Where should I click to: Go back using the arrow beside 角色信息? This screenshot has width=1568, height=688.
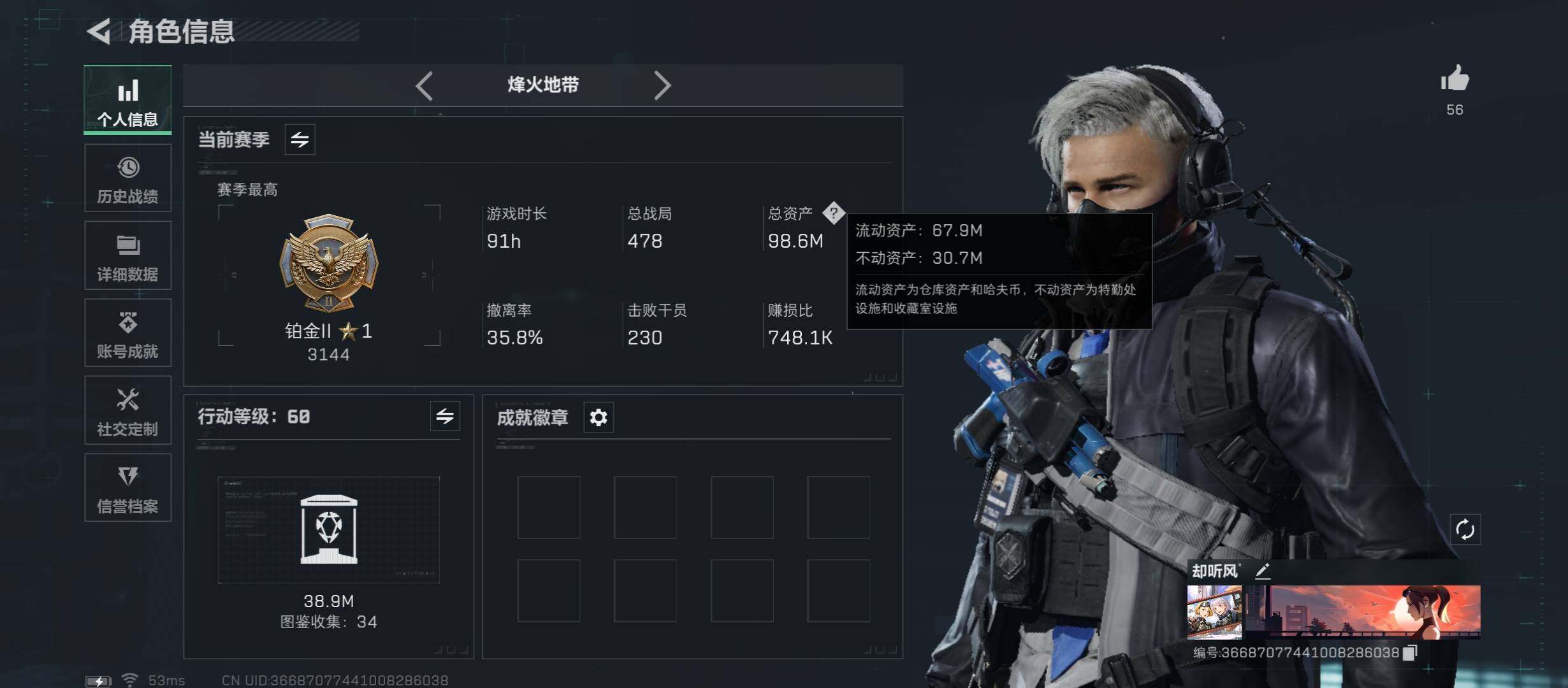(99, 31)
